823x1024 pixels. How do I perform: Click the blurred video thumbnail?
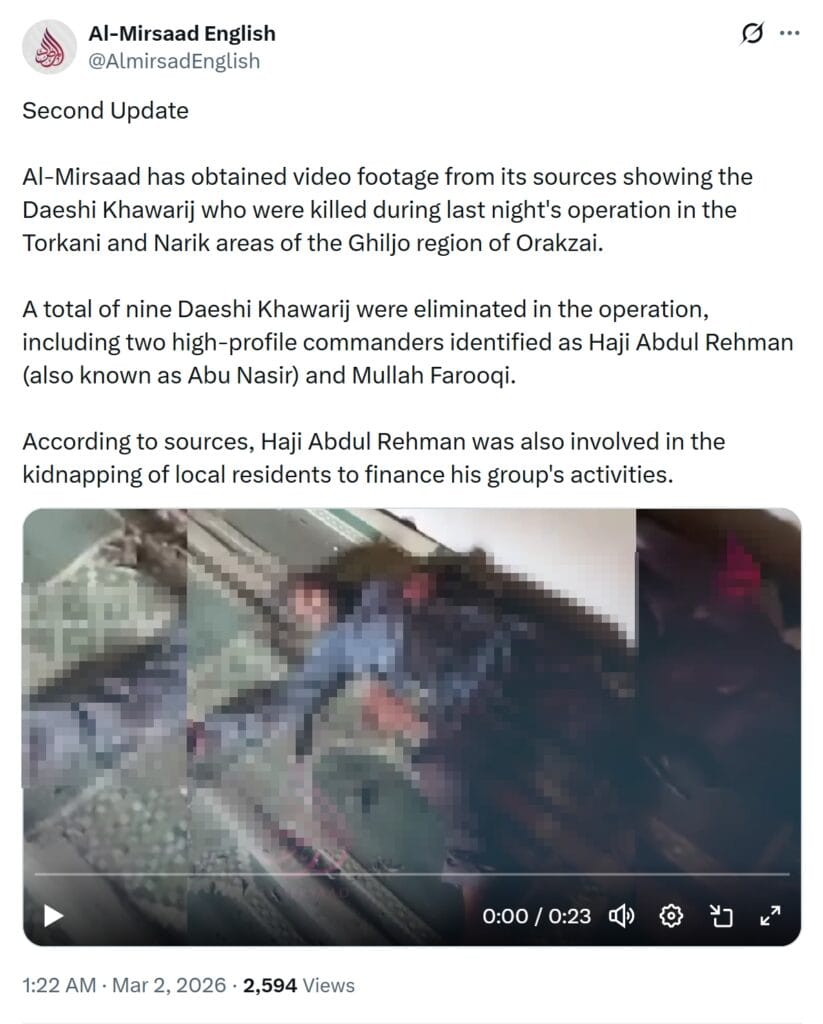click(412, 692)
